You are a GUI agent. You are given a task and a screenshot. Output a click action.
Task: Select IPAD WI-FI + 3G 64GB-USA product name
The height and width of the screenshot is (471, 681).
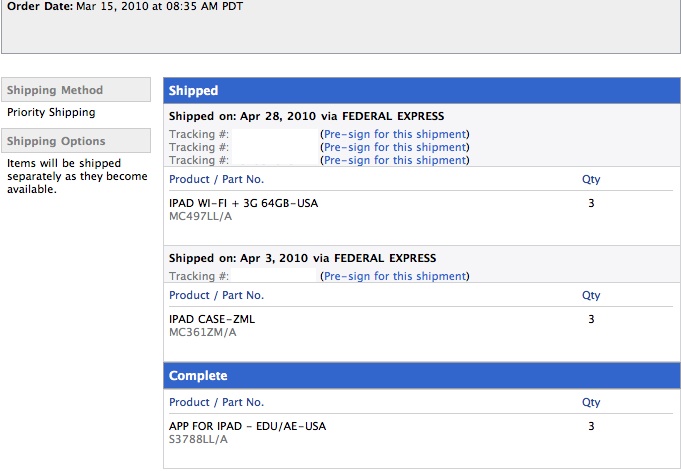tap(243, 203)
